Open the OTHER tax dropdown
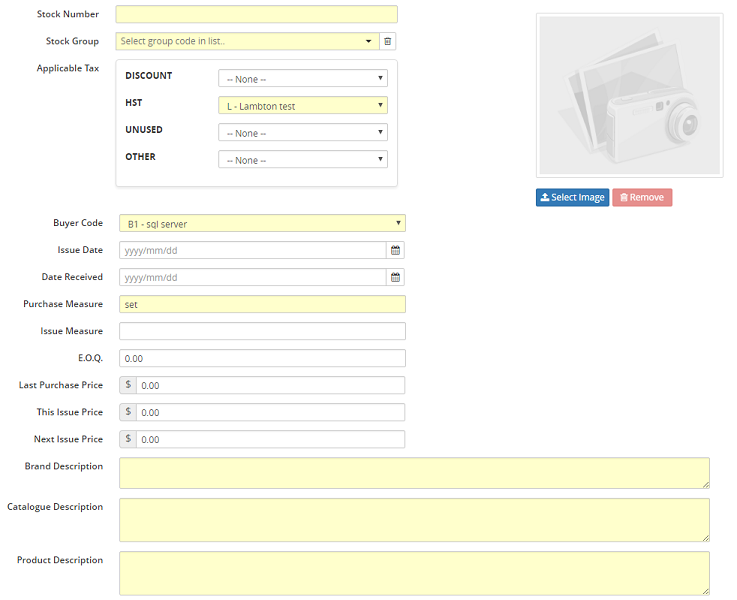The height and width of the screenshot is (600, 737). [x=302, y=160]
